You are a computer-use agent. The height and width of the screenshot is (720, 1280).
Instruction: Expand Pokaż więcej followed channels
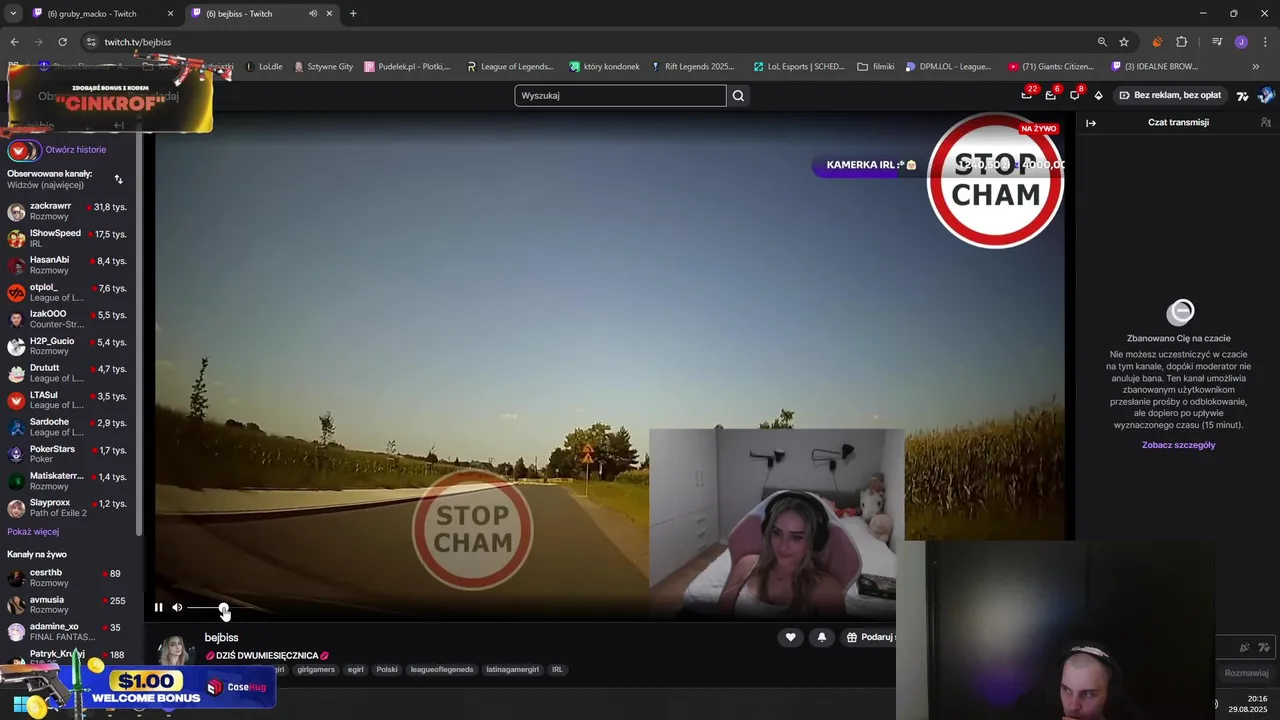pyautogui.click(x=33, y=532)
